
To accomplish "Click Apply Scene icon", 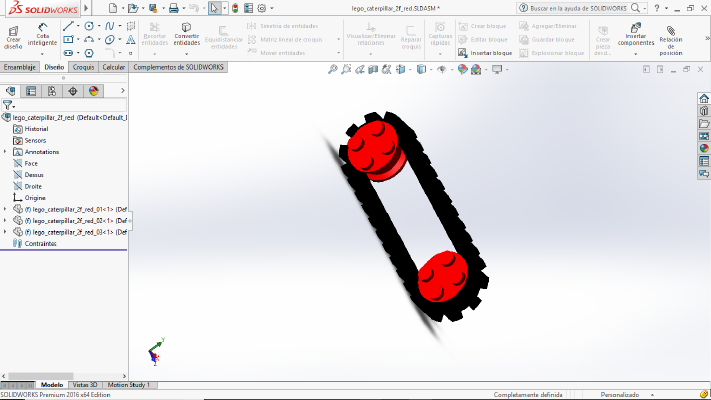I will pyautogui.click(x=476, y=69).
